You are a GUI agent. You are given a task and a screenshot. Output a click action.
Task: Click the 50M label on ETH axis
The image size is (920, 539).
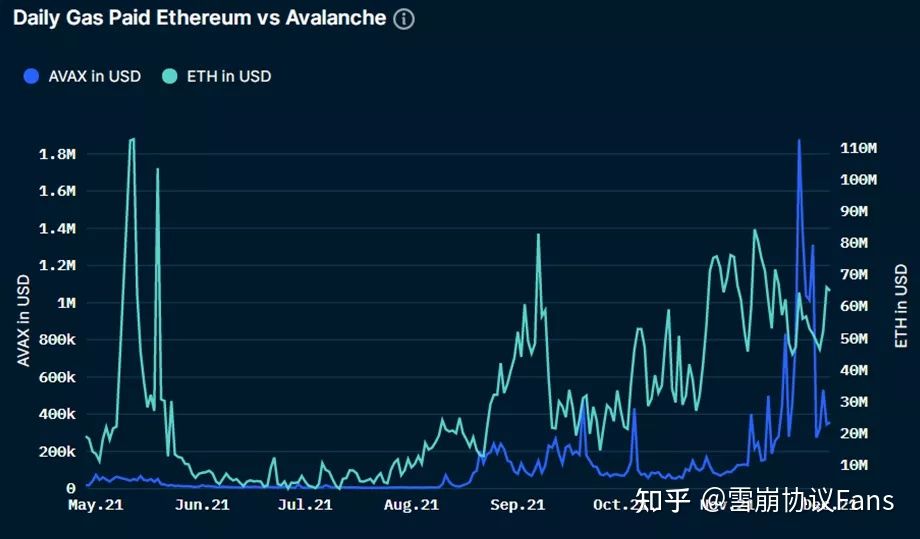[x=854, y=339]
